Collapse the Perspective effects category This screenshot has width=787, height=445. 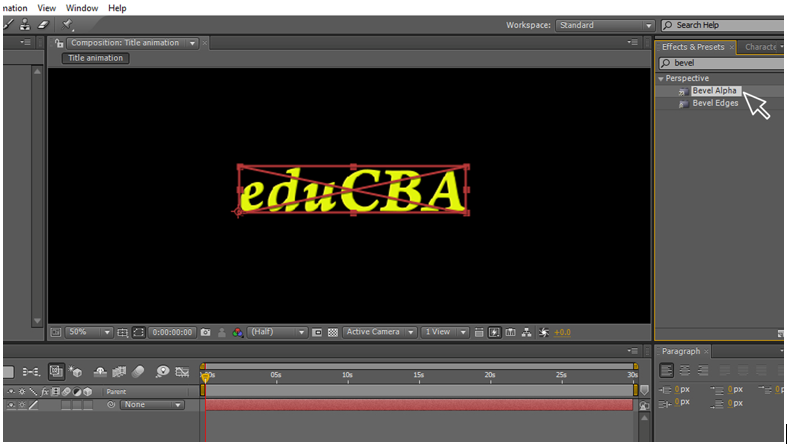pyautogui.click(x=661, y=79)
